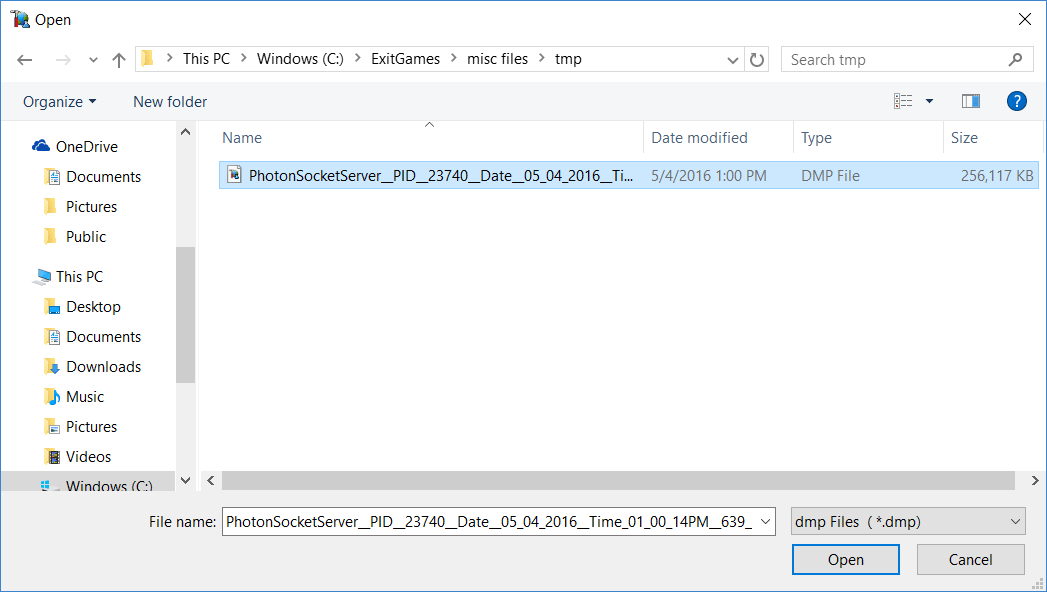The image size is (1047, 592).
Task: Go up one folder level
Action: [x=118, y=59]
